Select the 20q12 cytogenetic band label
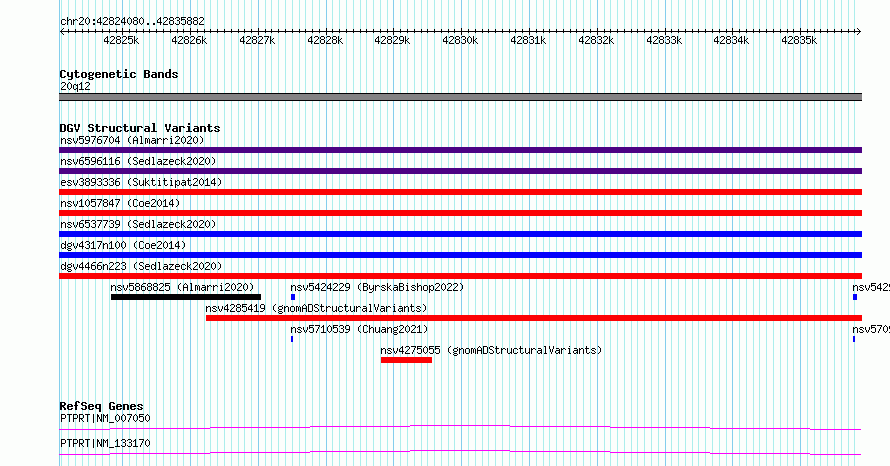Screen dimensions: 890x466 75,86
